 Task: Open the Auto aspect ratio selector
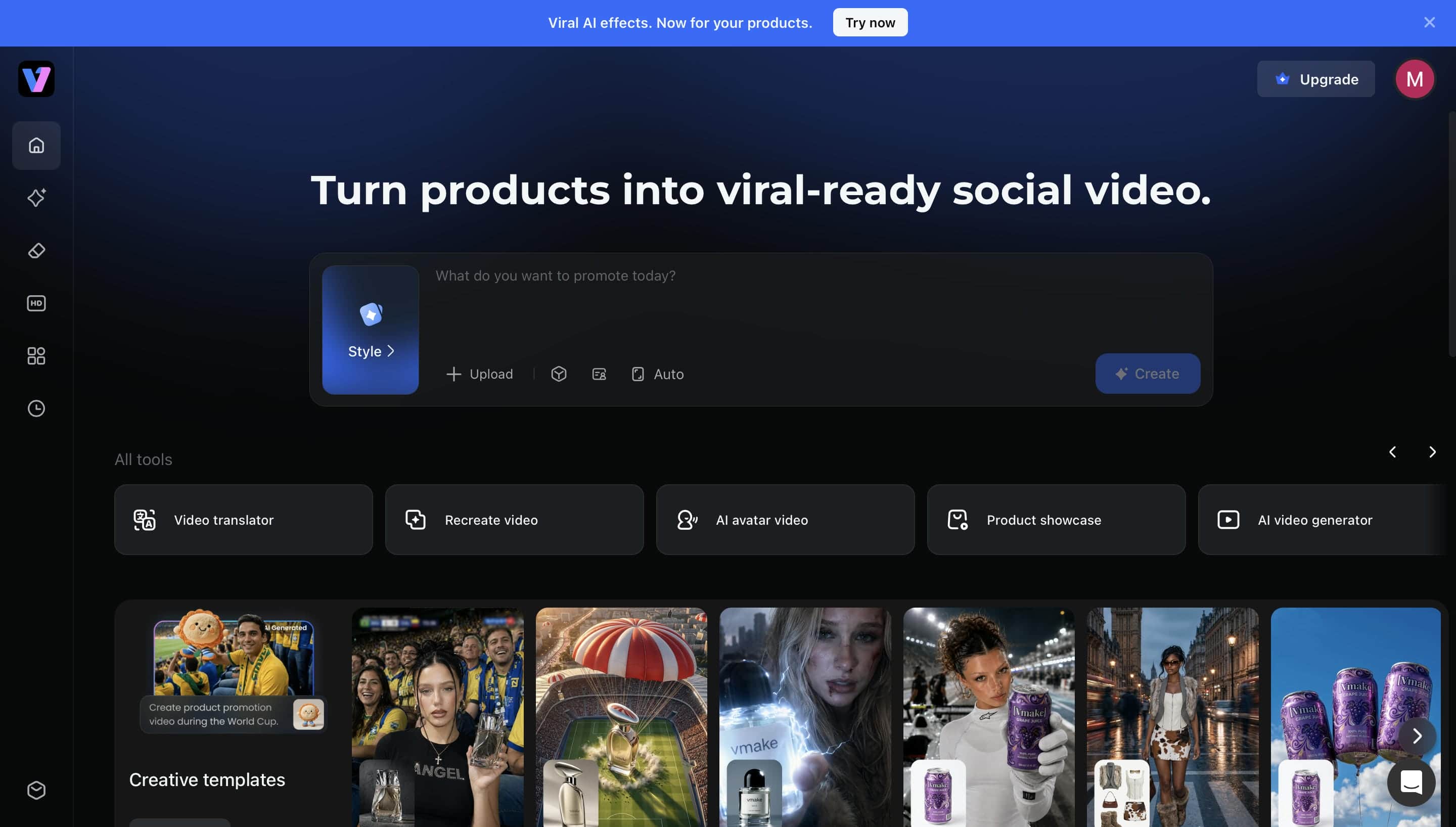coord(658,374)
